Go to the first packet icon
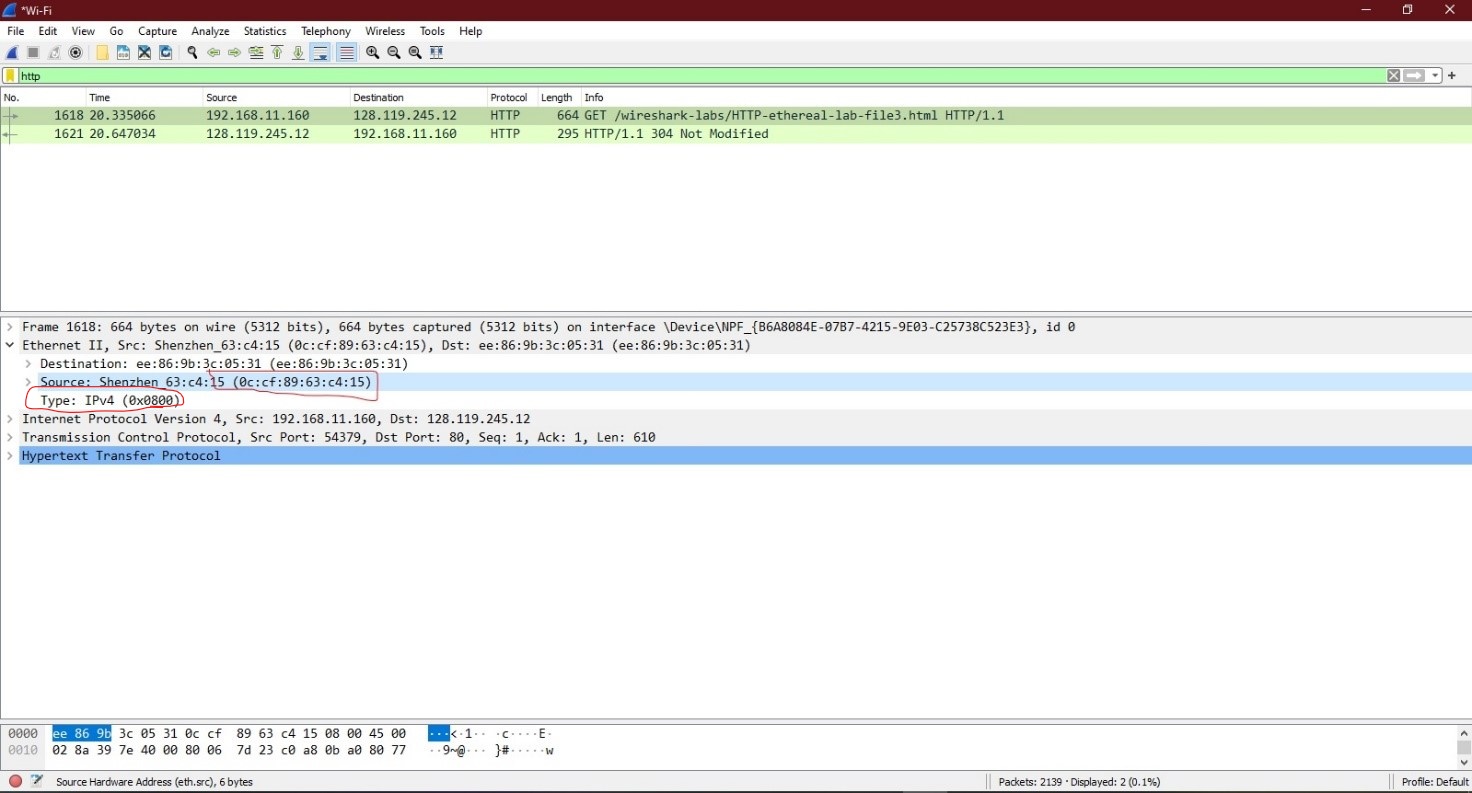This screenshot has width=1472, height=793. pos(277,53)
